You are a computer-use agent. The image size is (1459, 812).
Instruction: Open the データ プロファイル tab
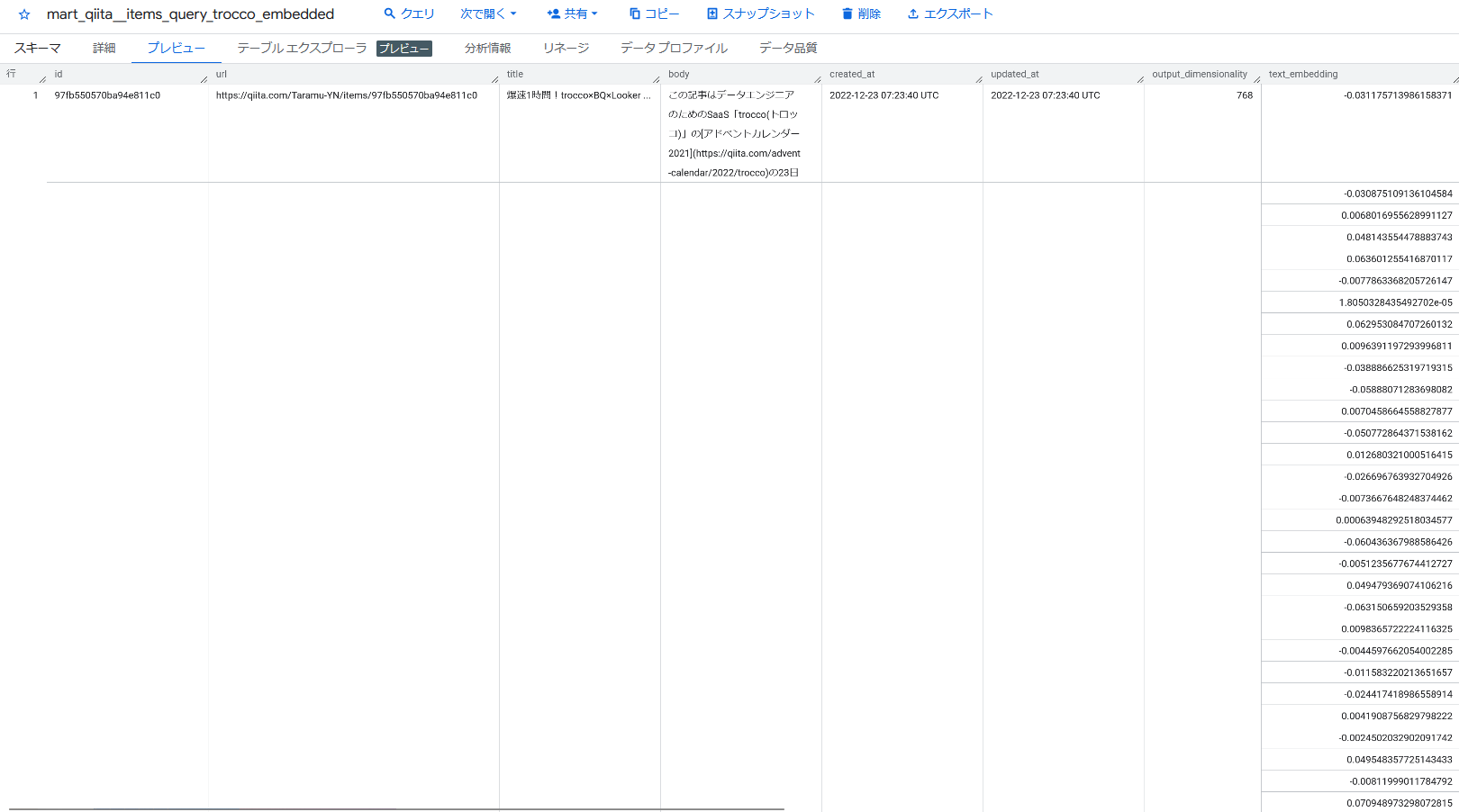[674, 48]
